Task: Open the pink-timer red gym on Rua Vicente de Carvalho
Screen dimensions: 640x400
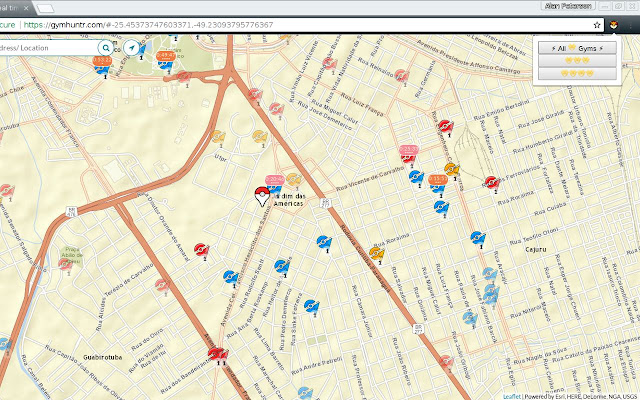Action: pyautogui.click(x=408, y=155)
